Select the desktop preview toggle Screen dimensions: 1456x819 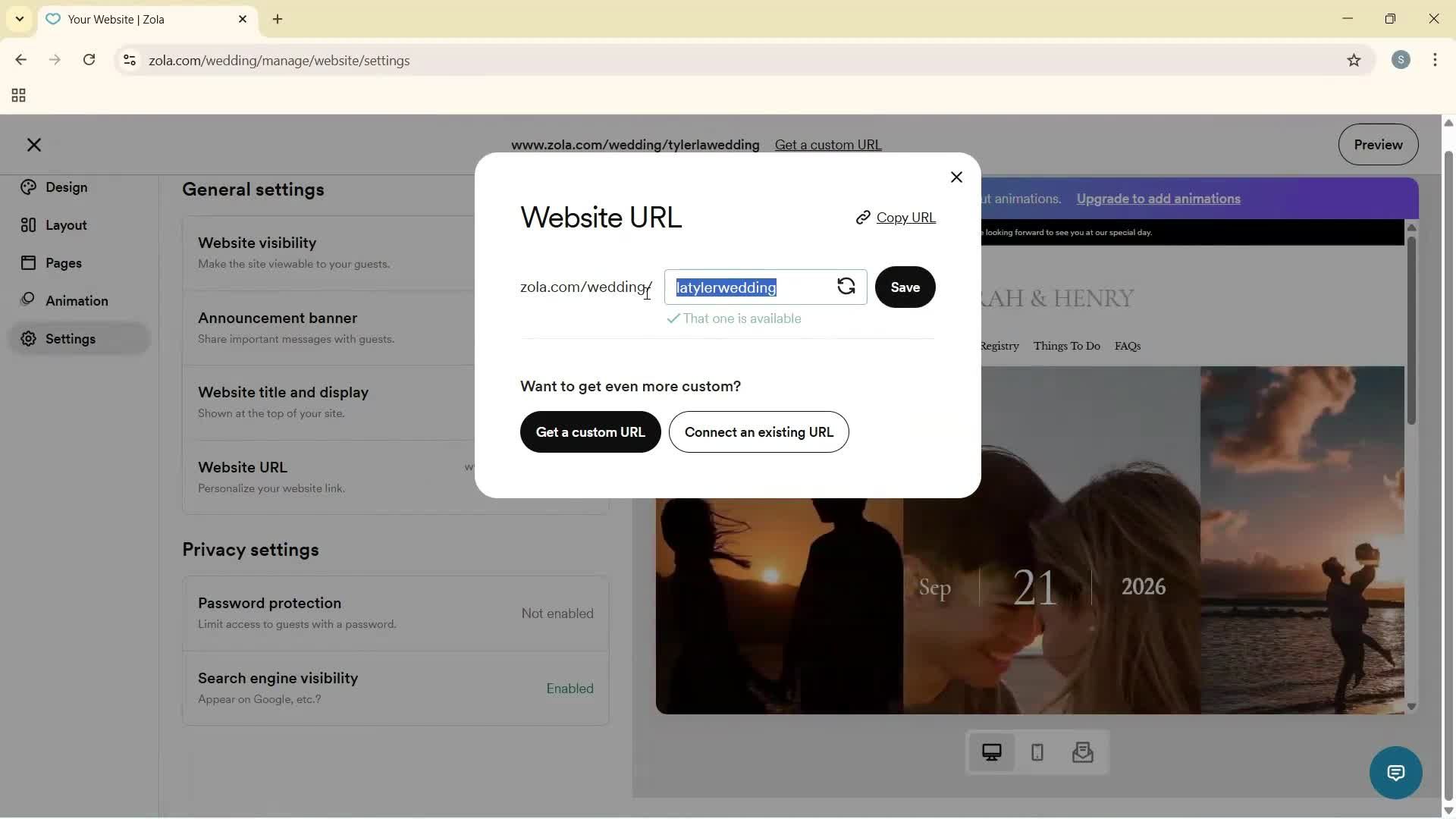coord(992,752)
